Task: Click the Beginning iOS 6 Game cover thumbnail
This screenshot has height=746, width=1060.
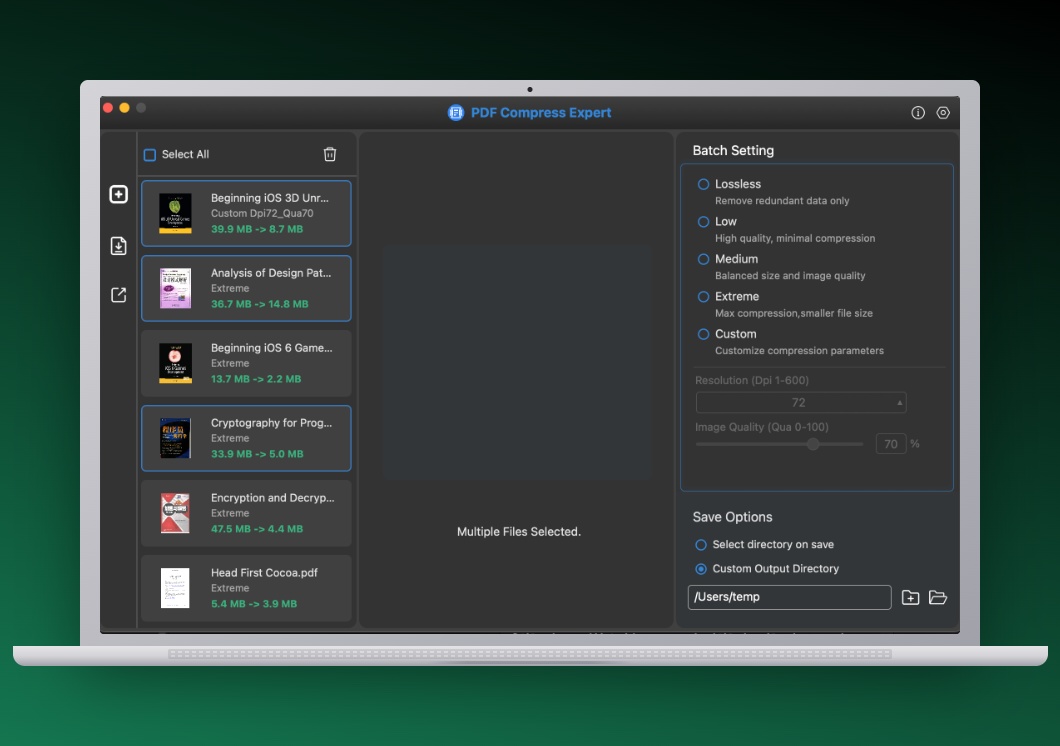Action: (x=175, y=364)
